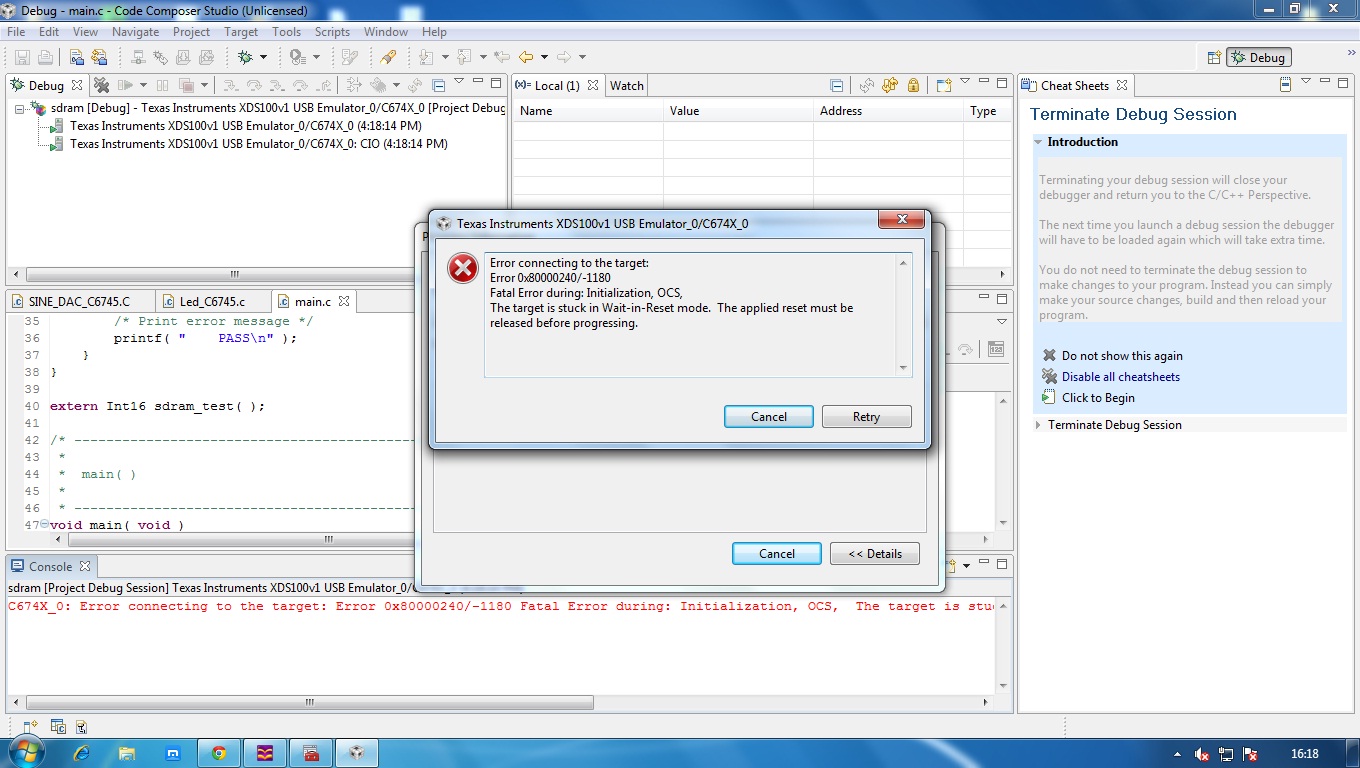The image size is (1360, 768).
Task: Open Google Chrome from the taskbar
Action: 218,753
